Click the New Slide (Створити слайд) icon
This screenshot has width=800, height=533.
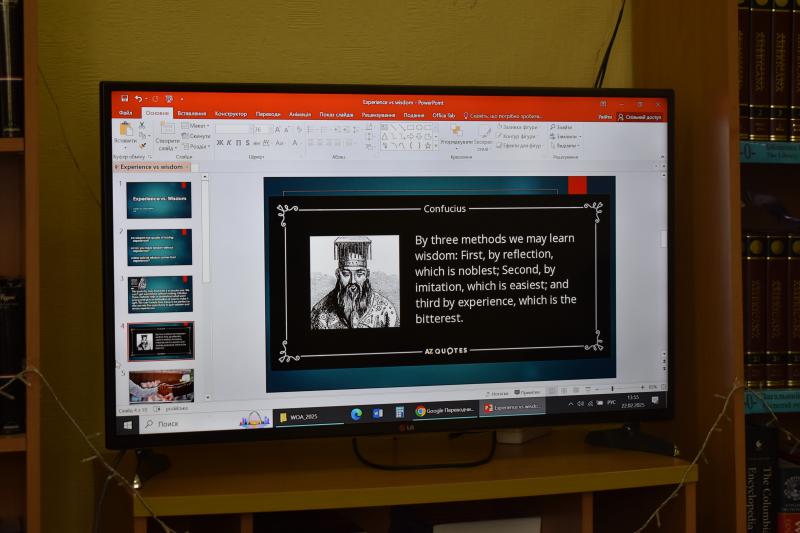[167, 129]
